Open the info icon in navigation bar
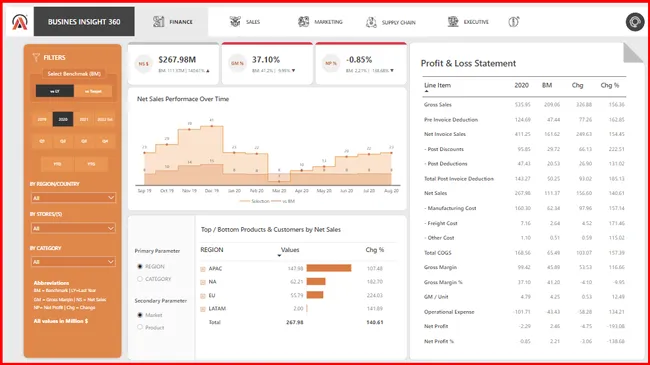Screen dimensions: 650x365 (x=514, y=22)
